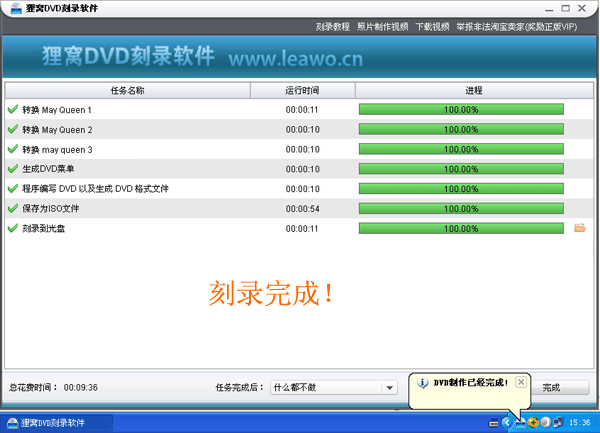Open the 任务完成后 dropdown showing 什么都不做

point(334,387)
